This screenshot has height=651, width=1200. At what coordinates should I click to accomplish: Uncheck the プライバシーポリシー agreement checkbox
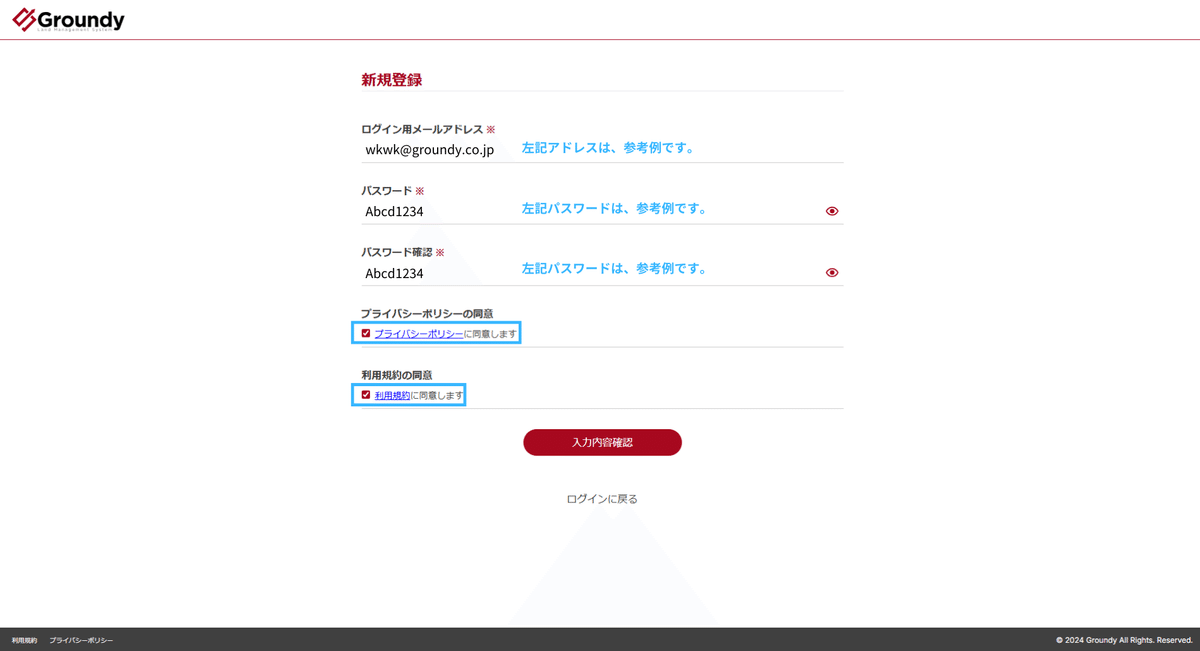[x=367, y=333]
